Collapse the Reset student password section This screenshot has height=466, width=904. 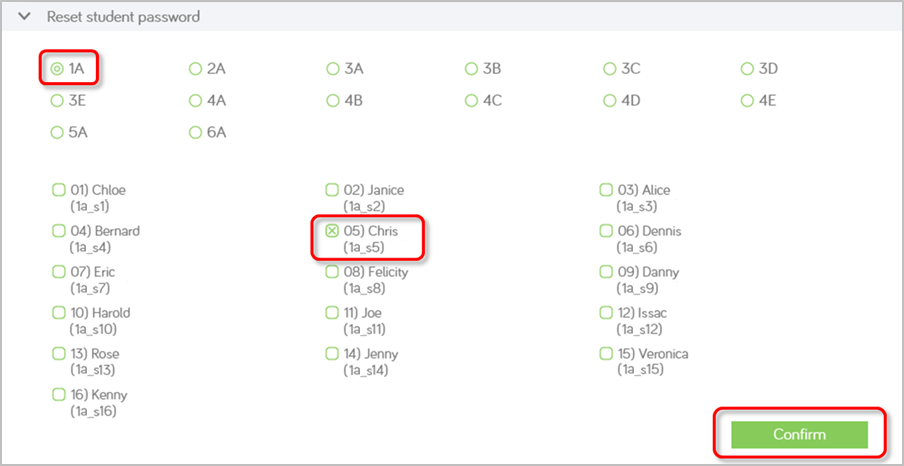coord(24,17)
